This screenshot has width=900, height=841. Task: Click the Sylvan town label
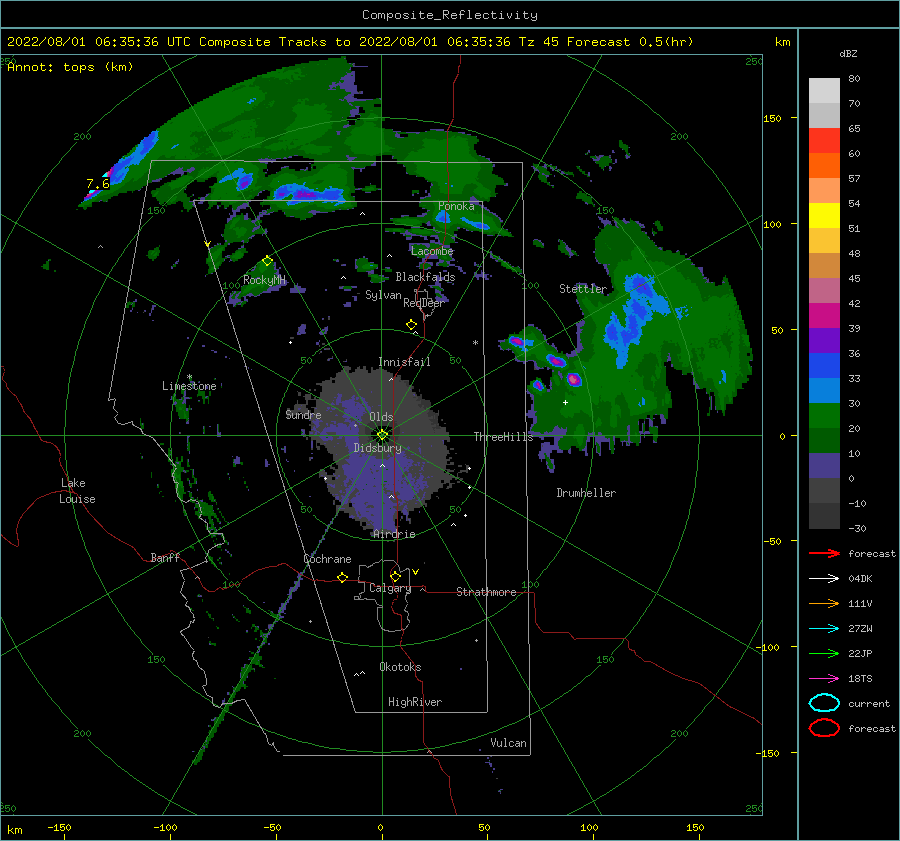tap(383, 295)
